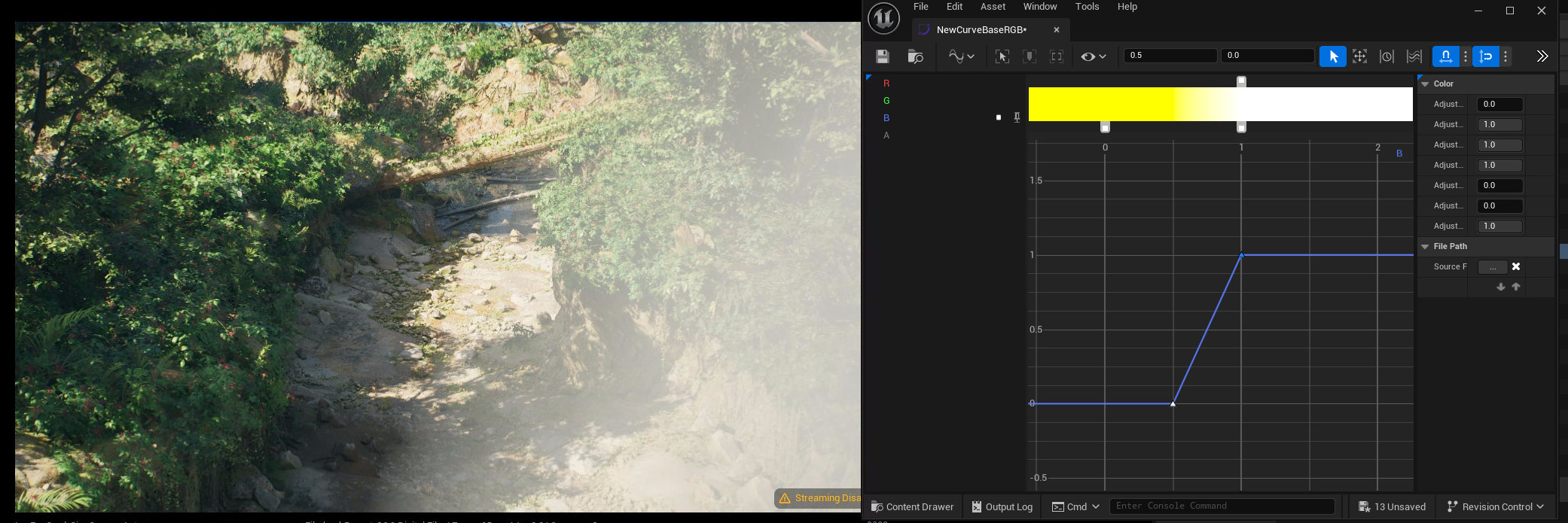Click the zoom-to-fit bracket icon
1568x523 pixels.
pyautogui.click(x=1057, y=56)
